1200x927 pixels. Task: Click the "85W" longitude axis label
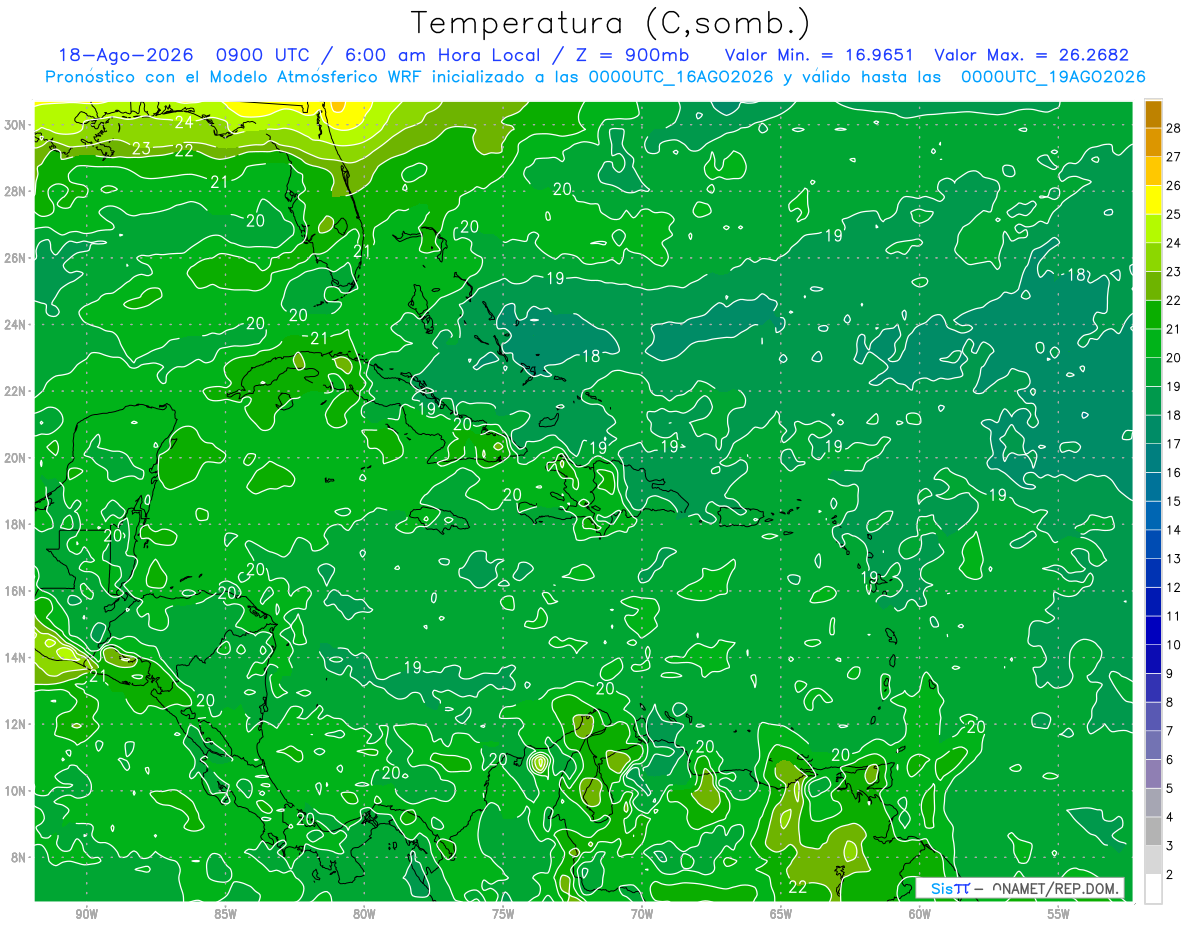(x=225, y=913)
